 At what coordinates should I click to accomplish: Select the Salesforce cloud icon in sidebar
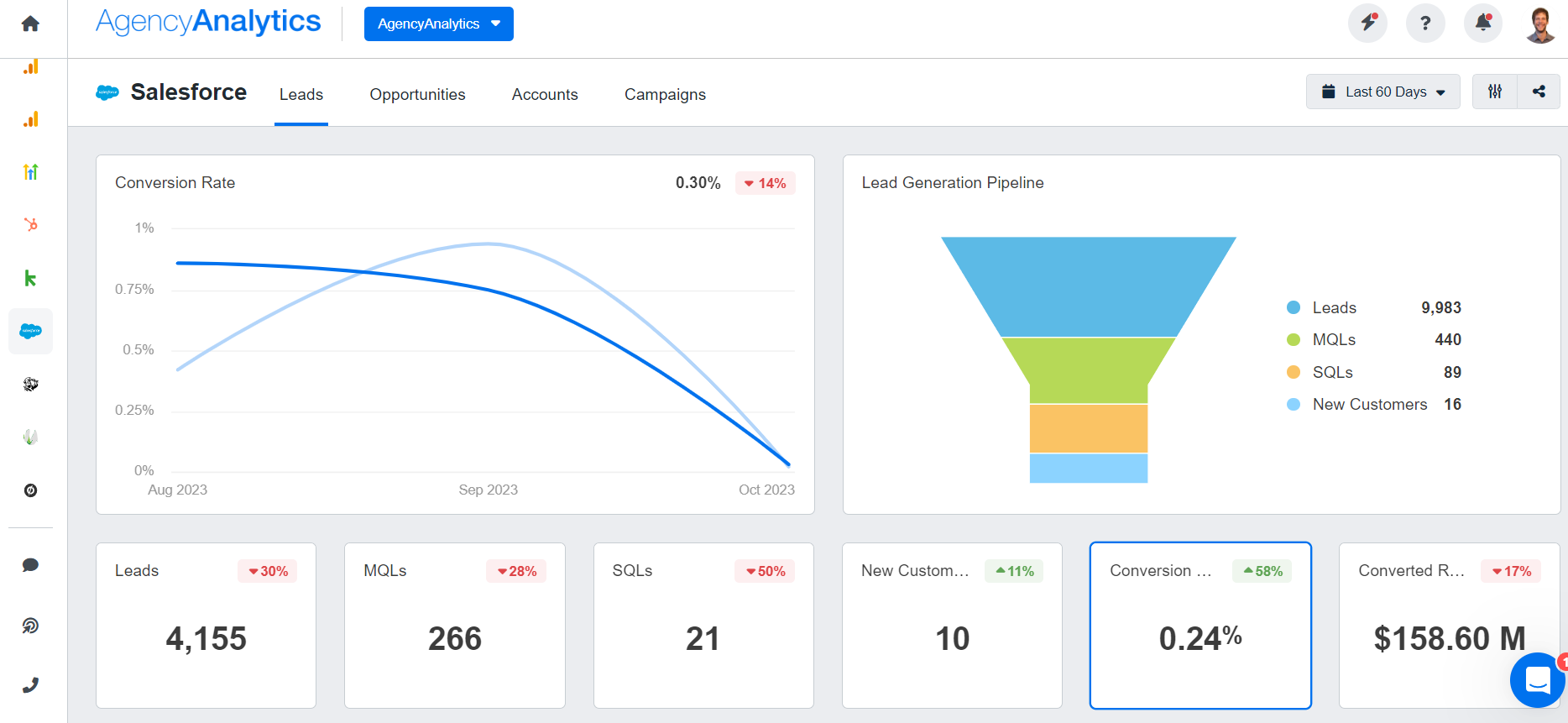pyautogui.click(x=31, y=331)
